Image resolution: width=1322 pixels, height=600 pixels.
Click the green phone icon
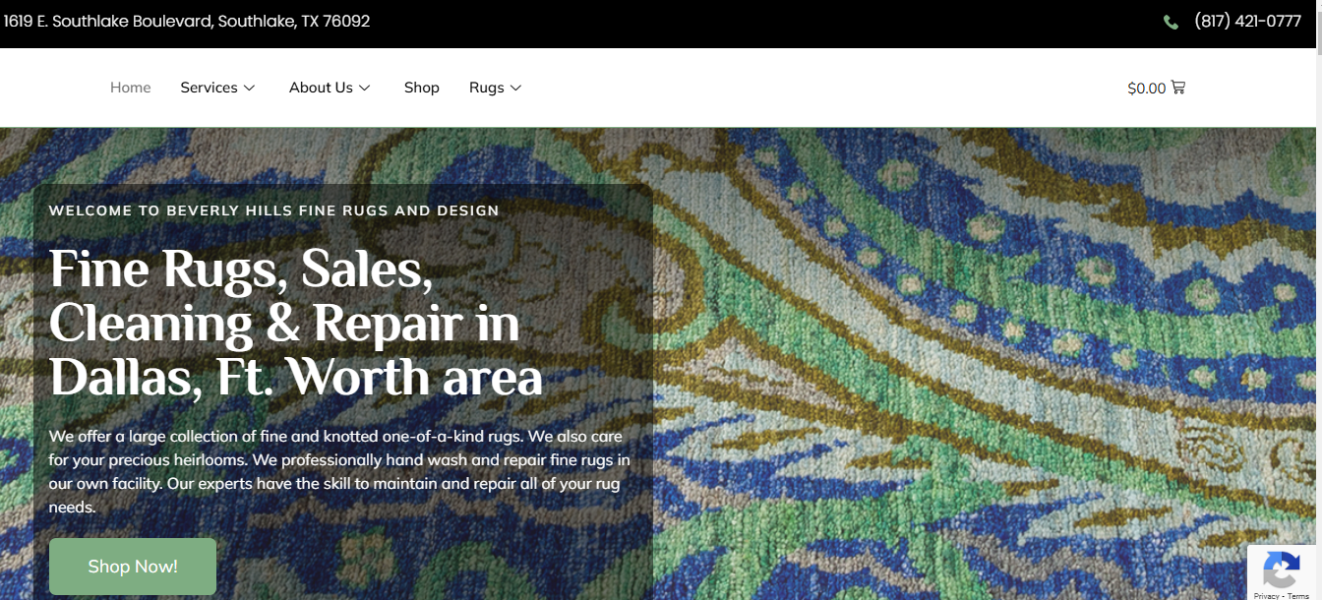(x=1171, y=22)
